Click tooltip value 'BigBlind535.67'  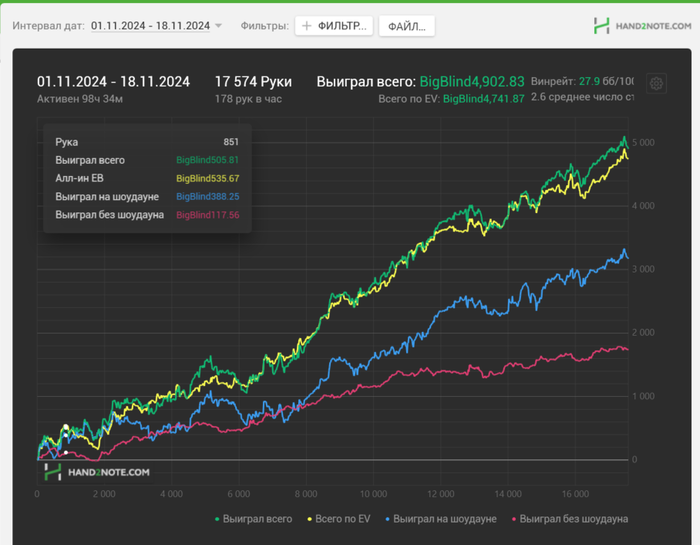point(208,178)
